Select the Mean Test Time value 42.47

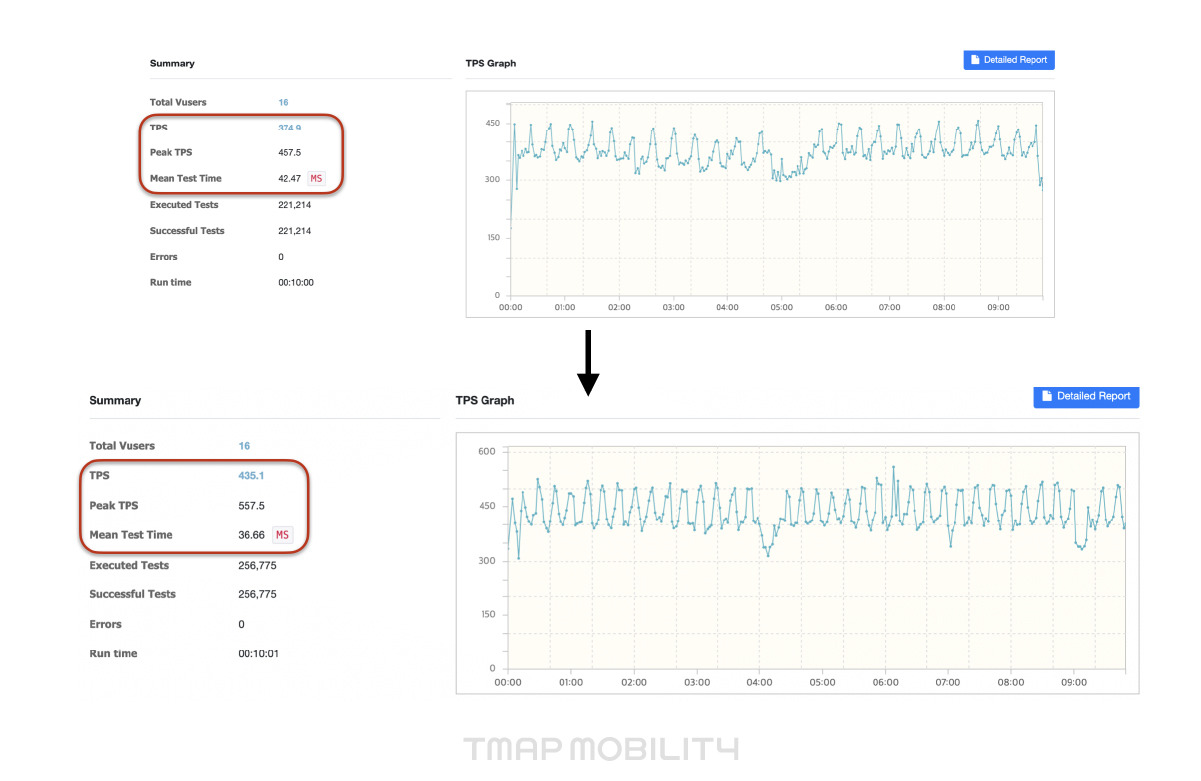pyautogui.click(x=289, y=178)
